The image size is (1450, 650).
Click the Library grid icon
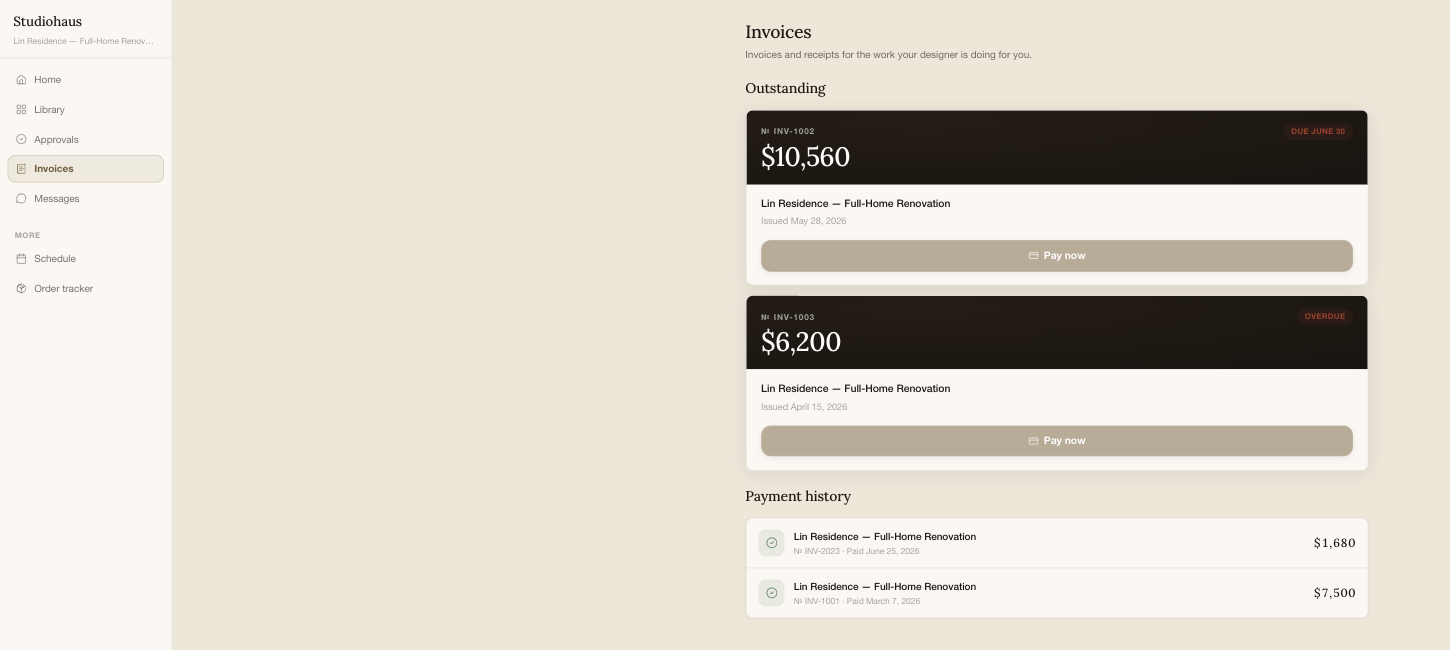pyautogui.click(x=21, y=110)
